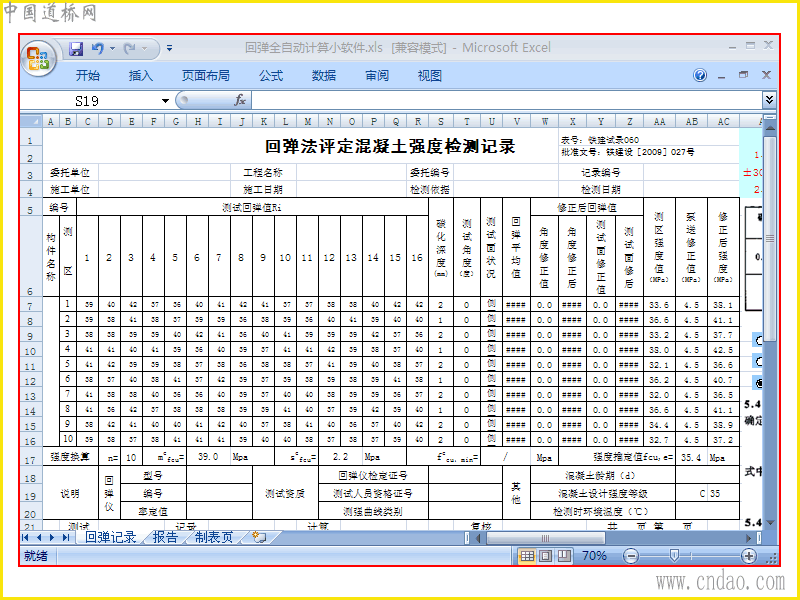Click the 测强曲线类别 cell
The image size is (800, 600).
coord(373,511)
